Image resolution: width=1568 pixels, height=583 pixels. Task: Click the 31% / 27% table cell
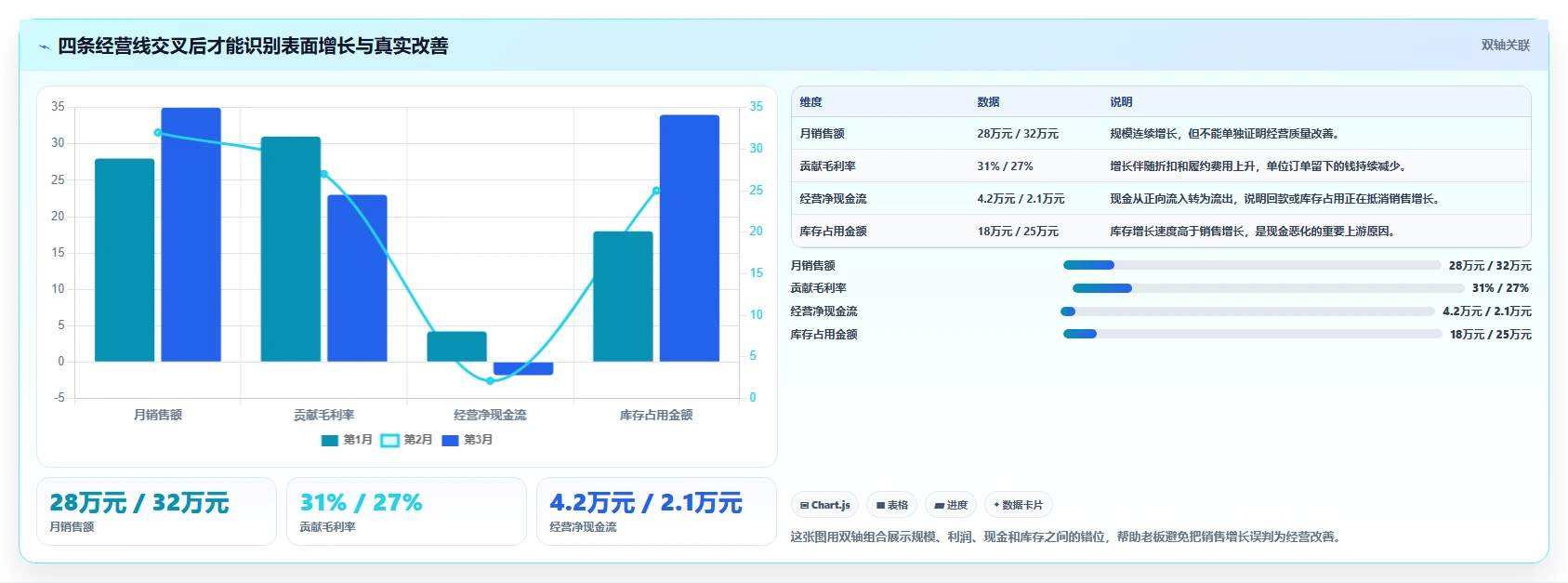pyautogui.click(x=1005, y=166)
